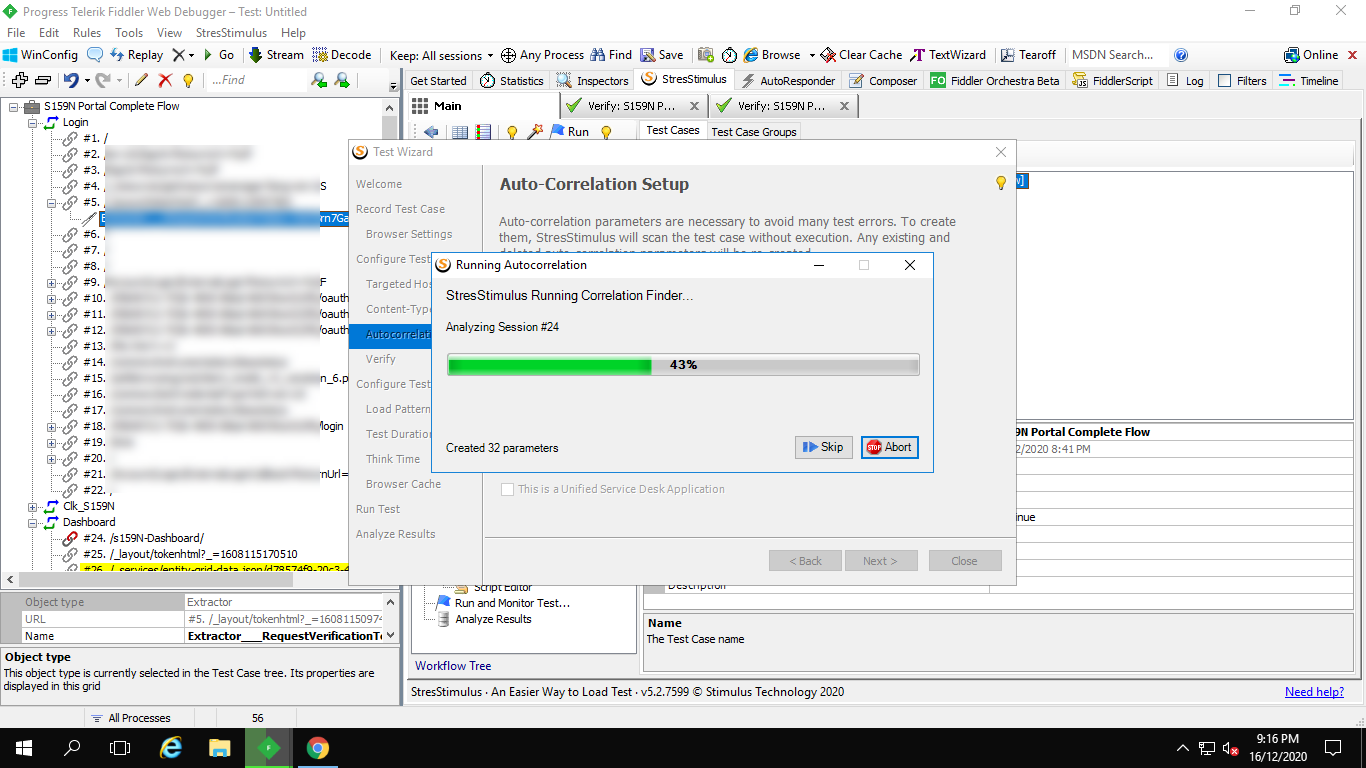Open Find with binoculars icon
Image resolution: width=1366 pixels, height=768 pixels.
[x=611, y=55]
